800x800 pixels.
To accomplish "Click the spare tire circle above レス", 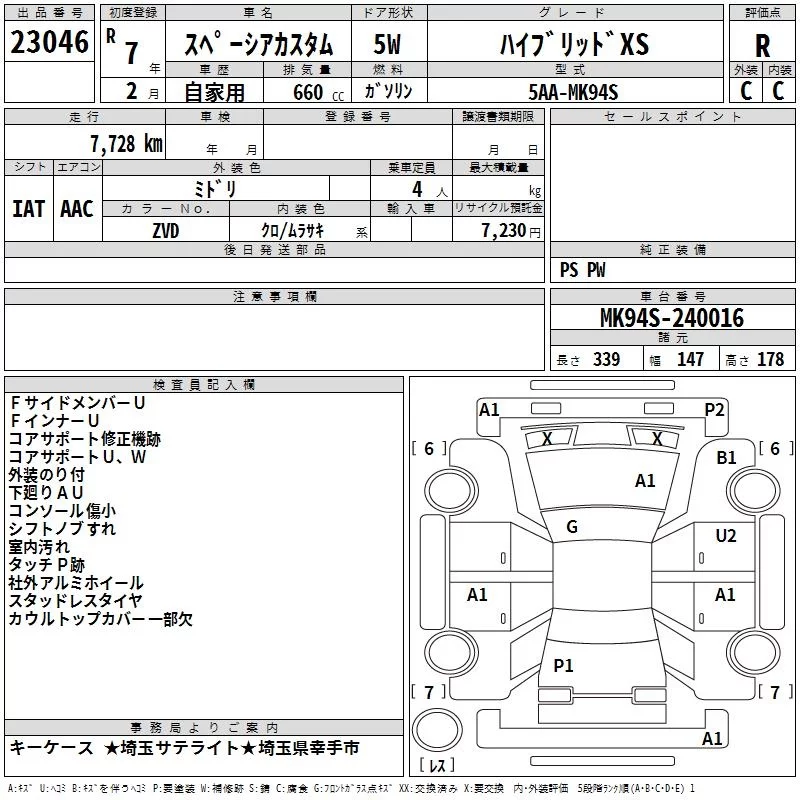I will pos(437,730).
